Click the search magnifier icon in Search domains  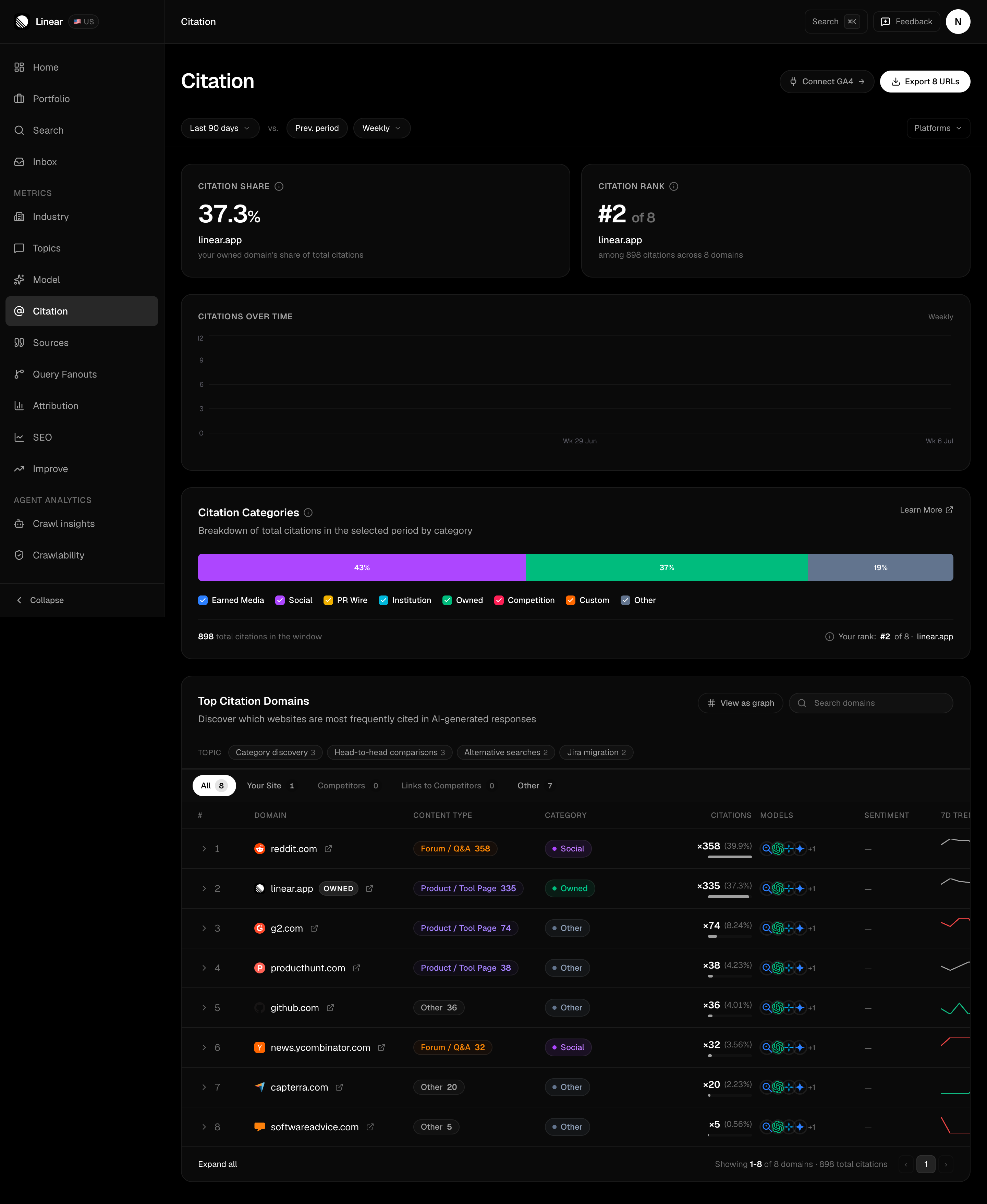click(802, 703)
